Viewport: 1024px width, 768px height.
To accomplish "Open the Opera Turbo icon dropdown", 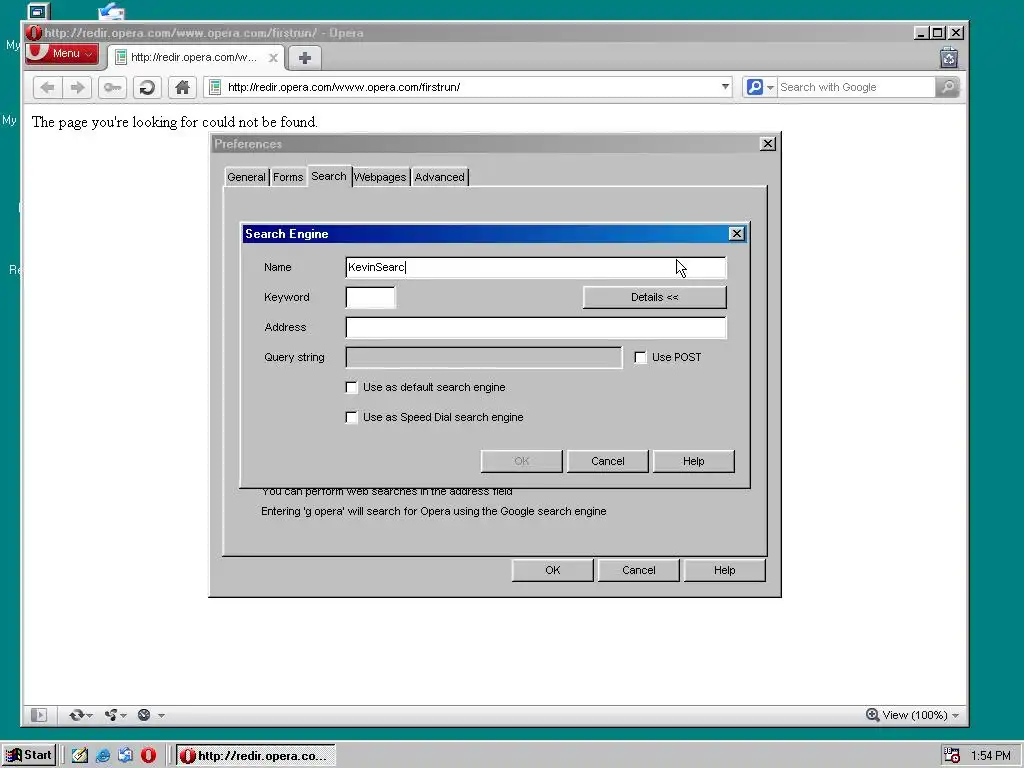I will [150, 715].
